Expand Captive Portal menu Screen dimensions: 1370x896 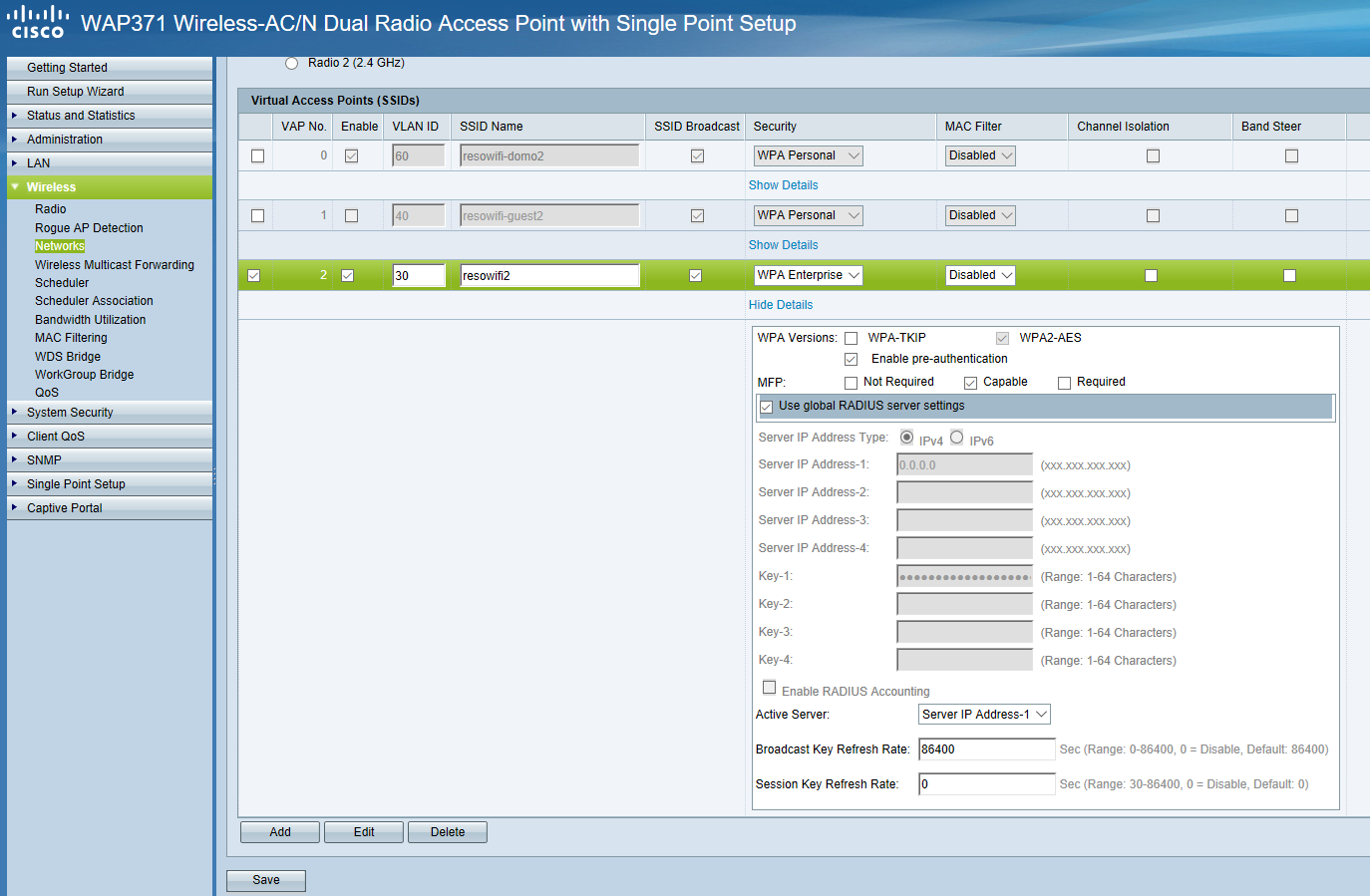[x=110, y=508]
